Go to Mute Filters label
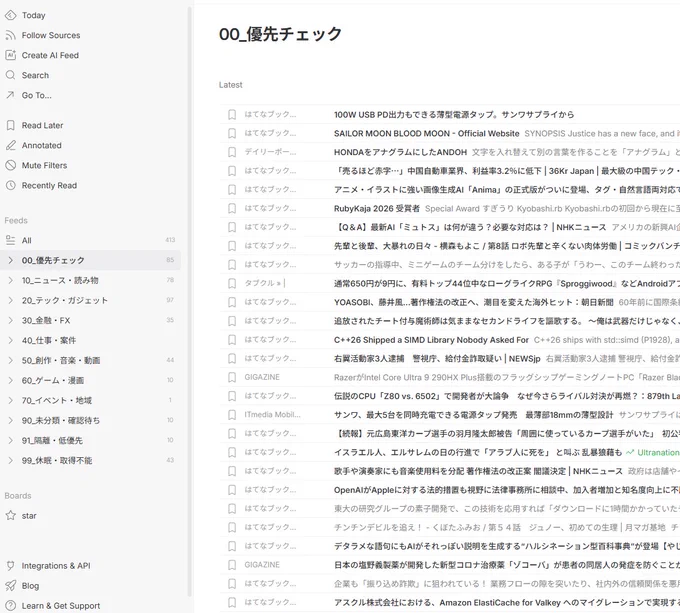Screen dimensions: 680x613 coord(44,165)
